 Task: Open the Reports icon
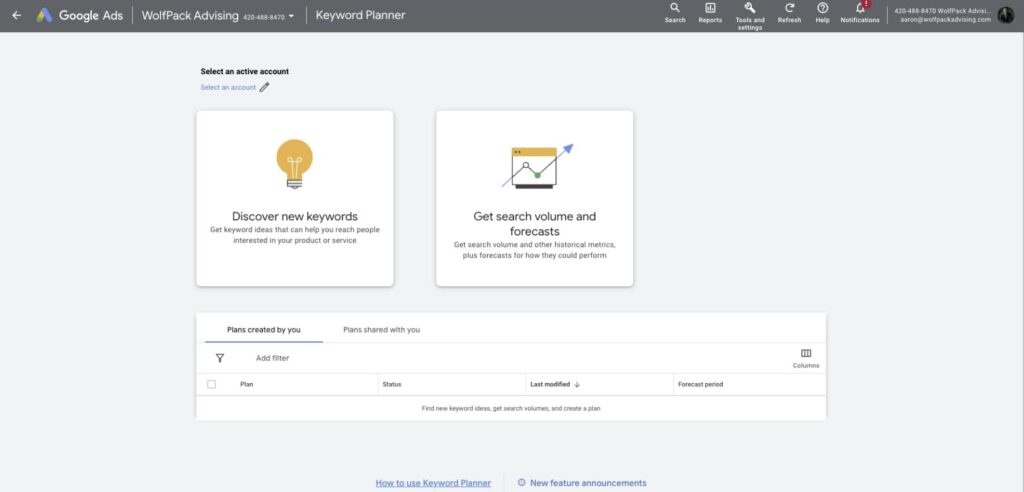(x=710, y=8)
